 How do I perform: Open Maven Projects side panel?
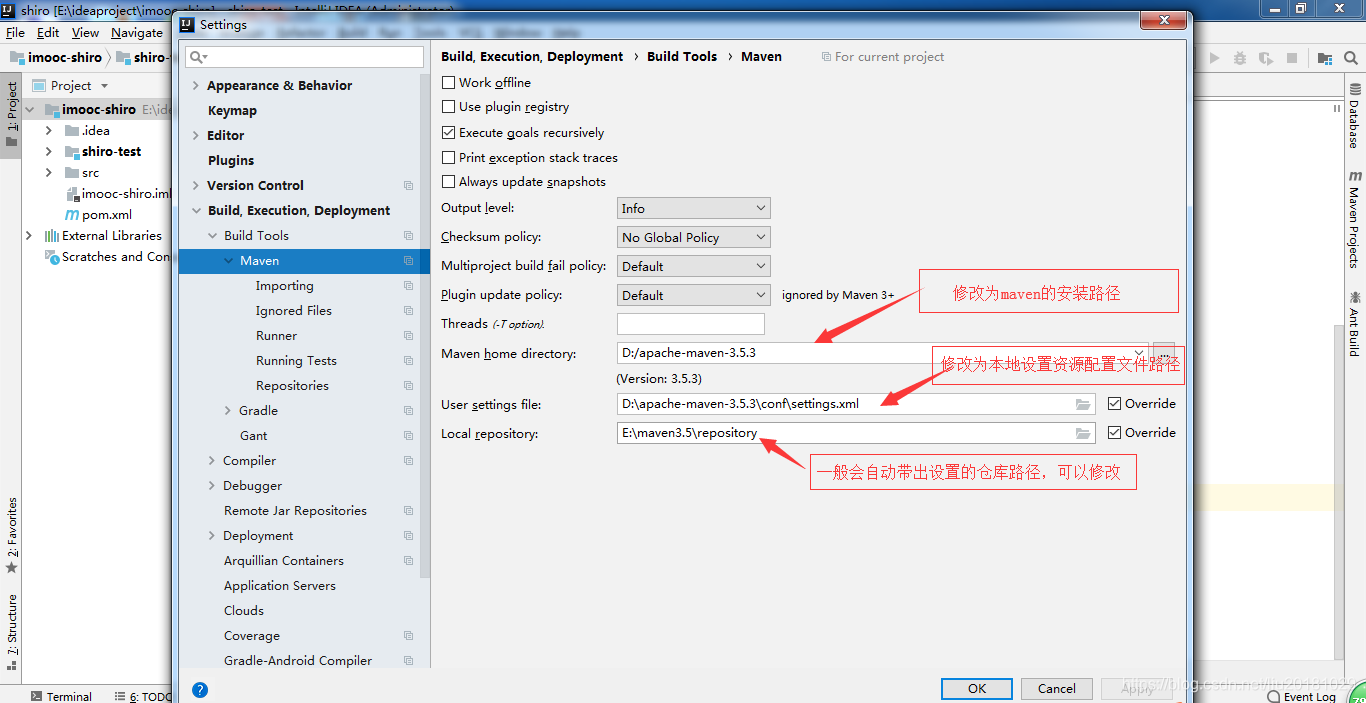tap(1354, 219)
